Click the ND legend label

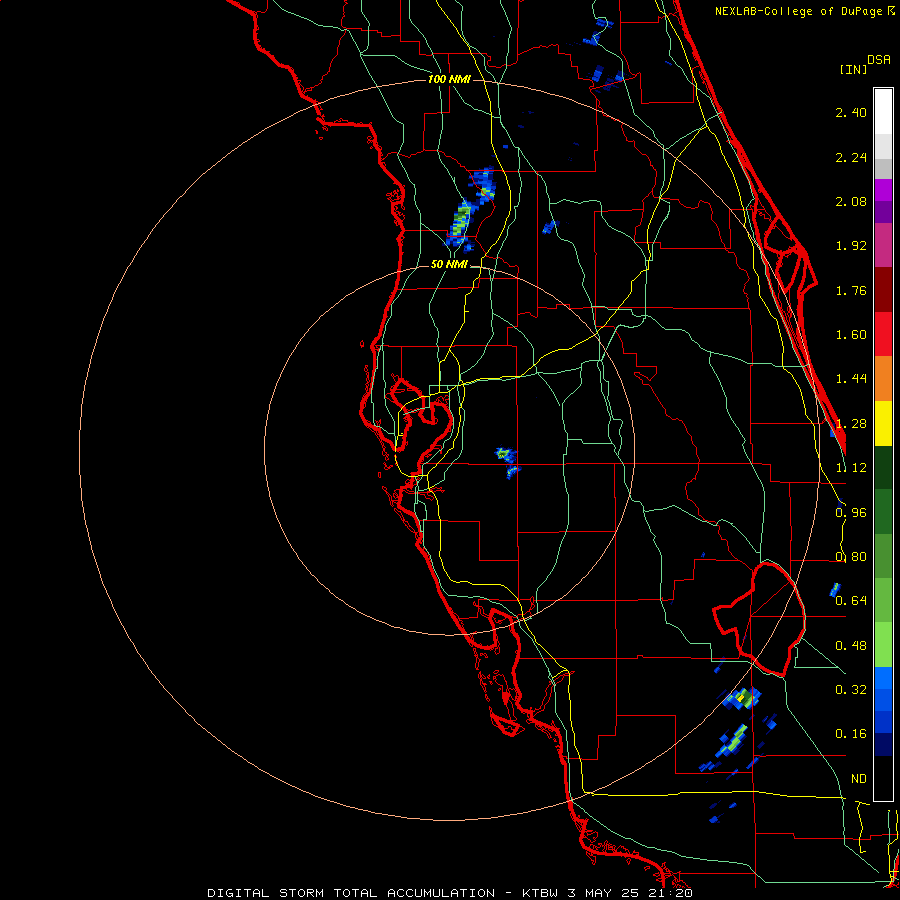[x=859, y=779]
